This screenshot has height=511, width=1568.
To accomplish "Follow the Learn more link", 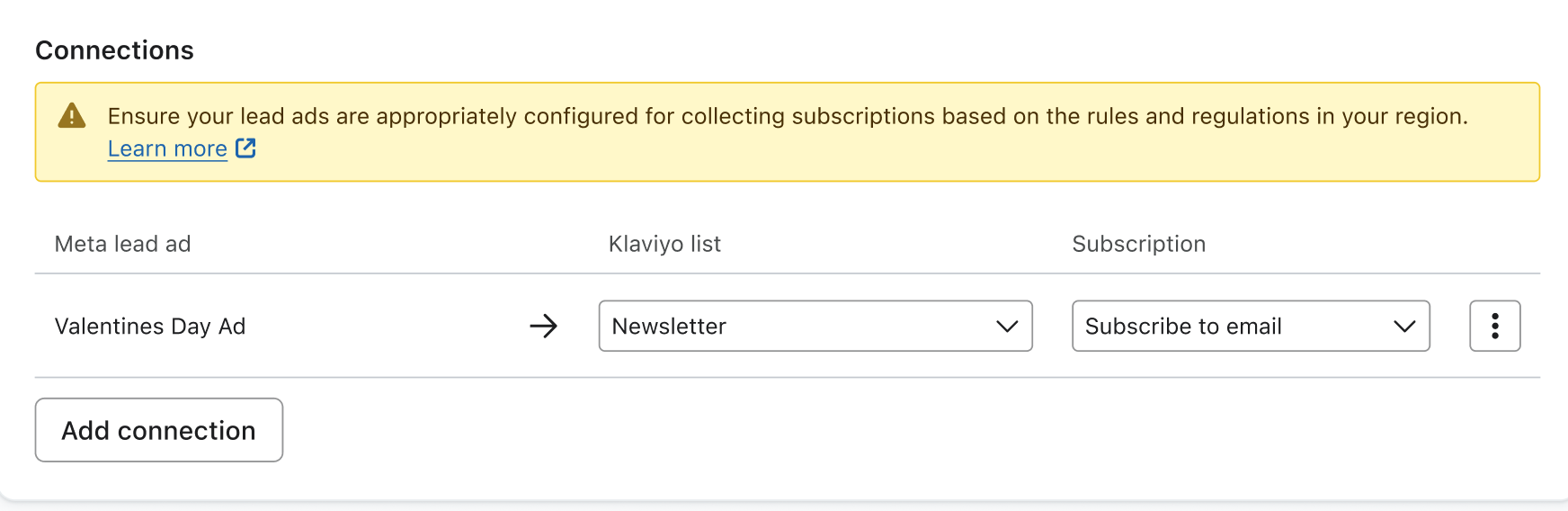I will click(x=167, y=149).
